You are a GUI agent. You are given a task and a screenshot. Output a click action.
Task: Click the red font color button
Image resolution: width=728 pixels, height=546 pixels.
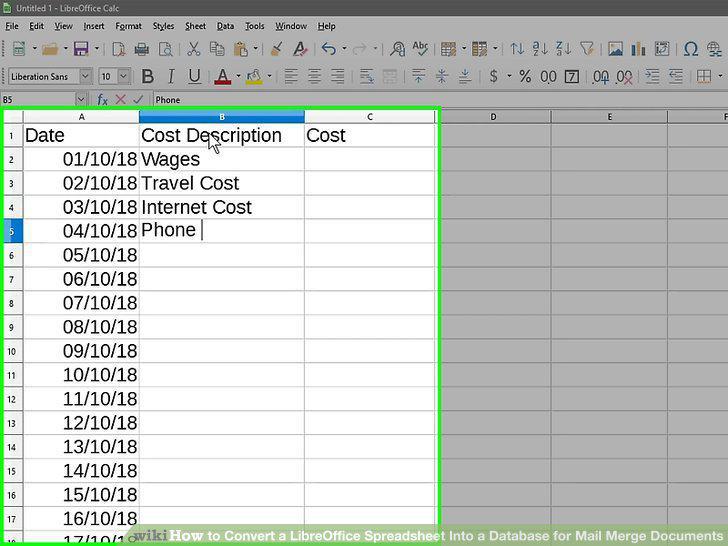[222, 76]
